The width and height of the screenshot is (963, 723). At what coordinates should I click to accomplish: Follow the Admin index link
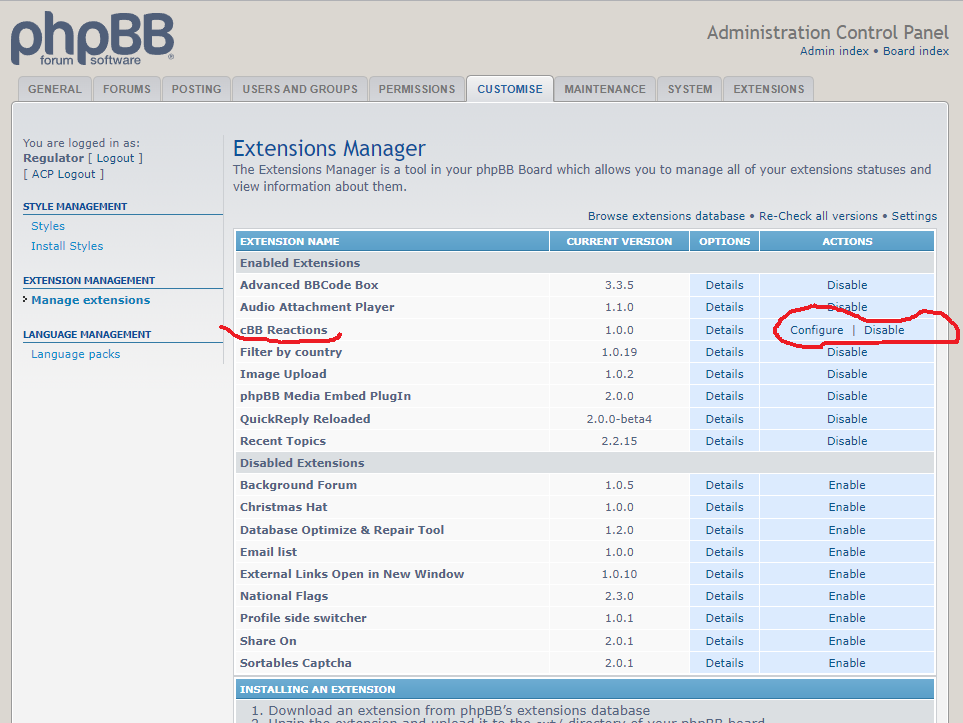point(834,51)
